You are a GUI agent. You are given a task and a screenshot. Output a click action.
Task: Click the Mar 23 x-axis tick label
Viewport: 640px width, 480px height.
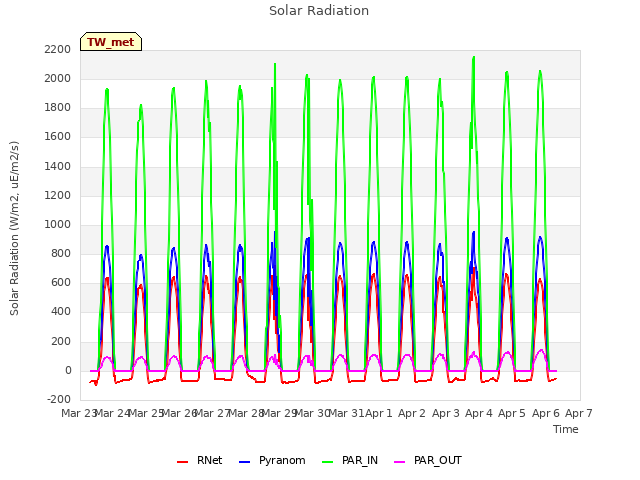click(78, 413)
